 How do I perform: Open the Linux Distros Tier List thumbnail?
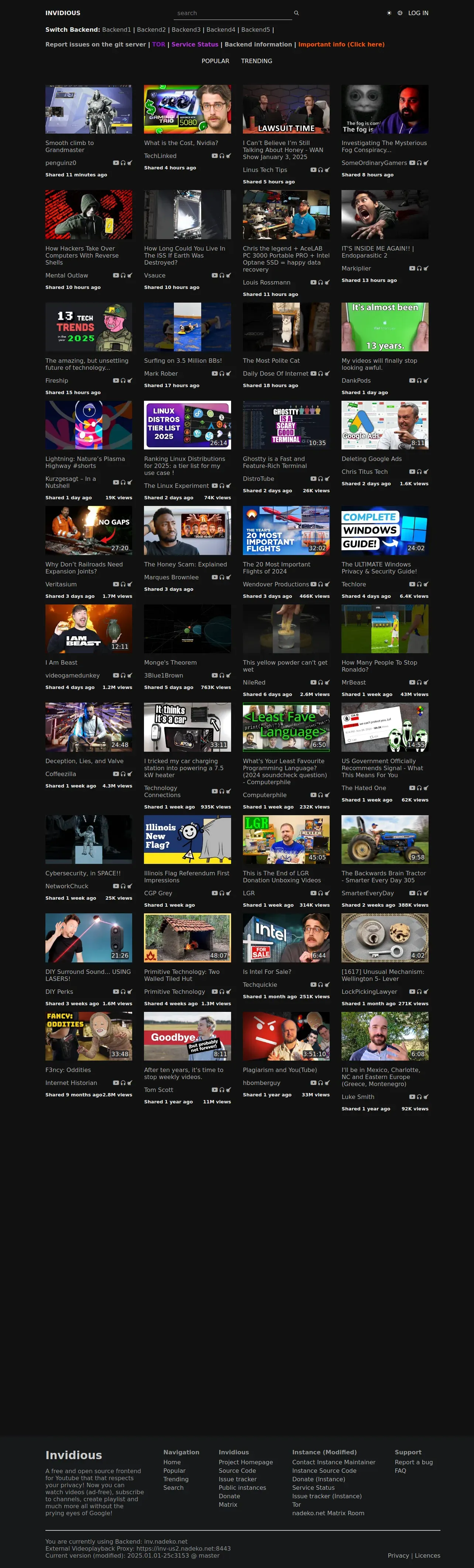coord(188,425)
